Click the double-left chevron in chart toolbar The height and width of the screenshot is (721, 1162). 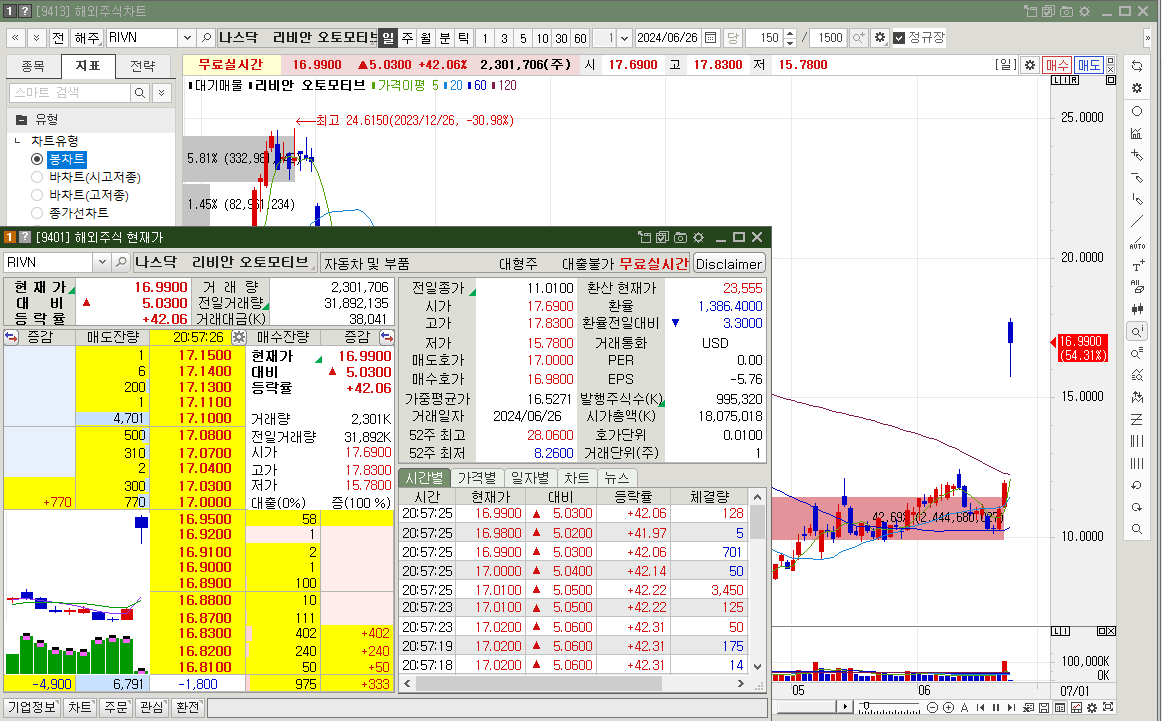(16, 38)
